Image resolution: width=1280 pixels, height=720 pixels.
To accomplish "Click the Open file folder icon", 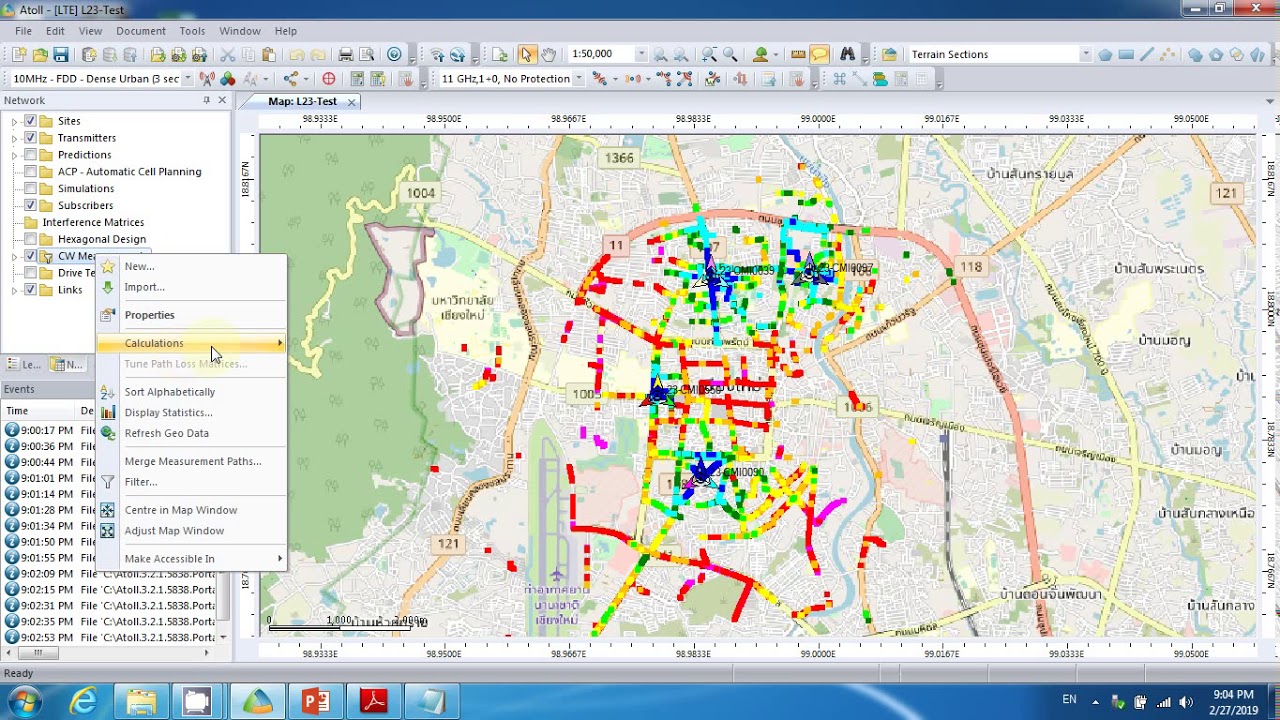I will click(x=40, y=54).
